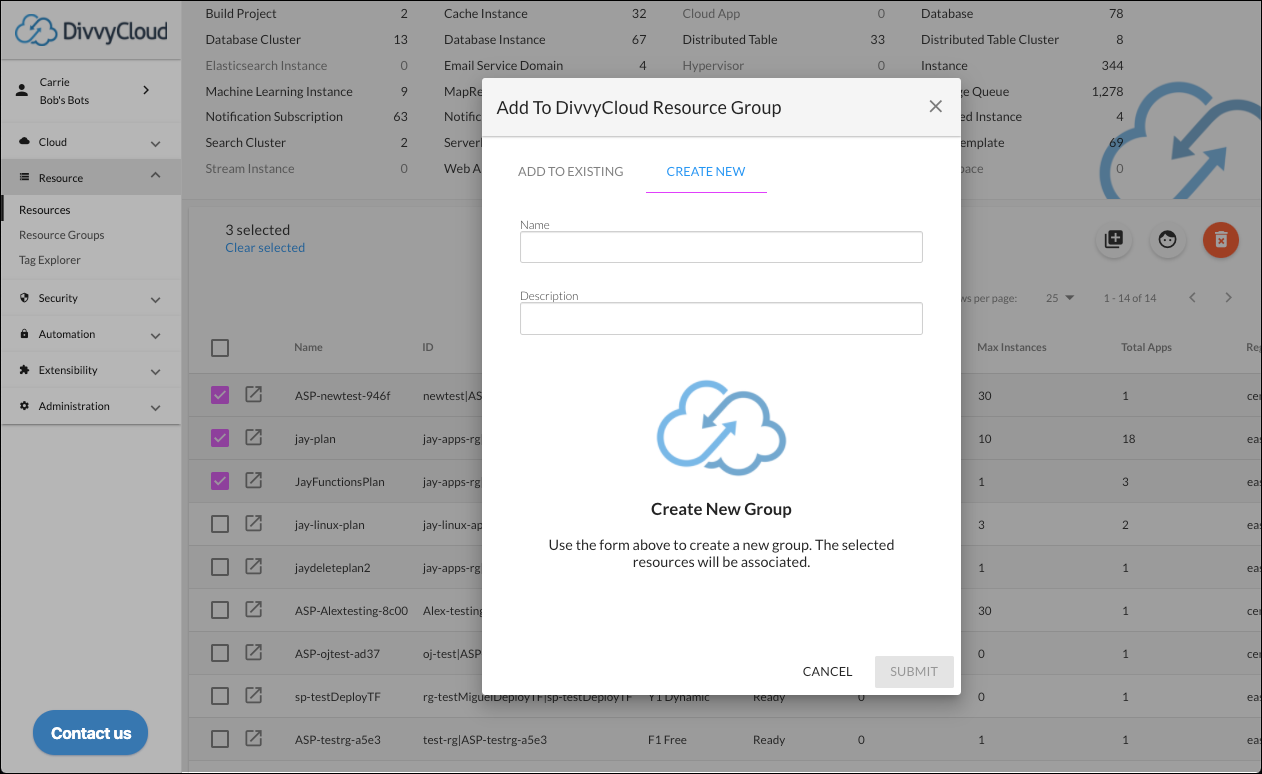Focus the Description input field
This screenshot has height=774, width=1262.
(721, 318)
